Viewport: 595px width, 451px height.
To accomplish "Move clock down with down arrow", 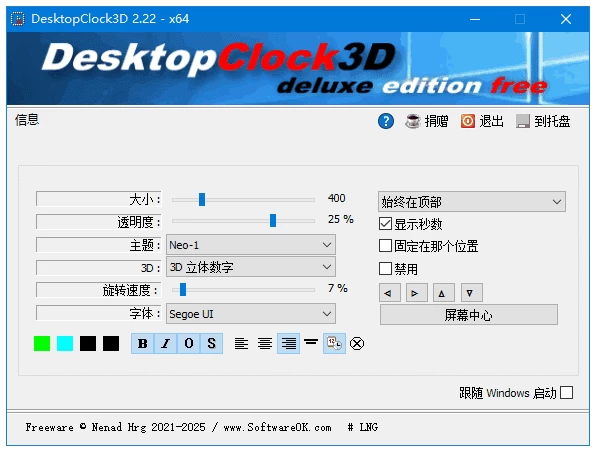I will [472, 293].
